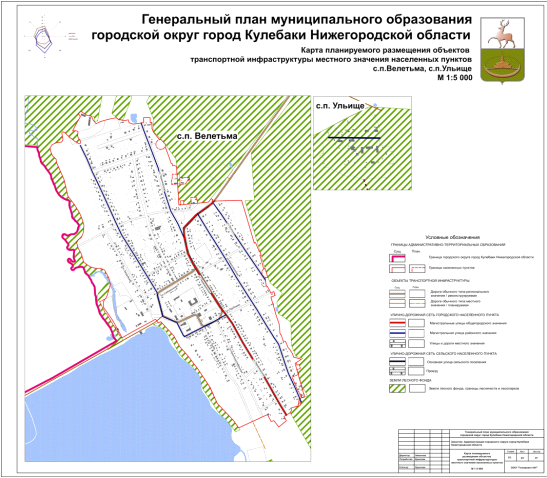547x478 pixels.
Task: Click the dark blue street in Ульище inset
Action: (354, 138)
